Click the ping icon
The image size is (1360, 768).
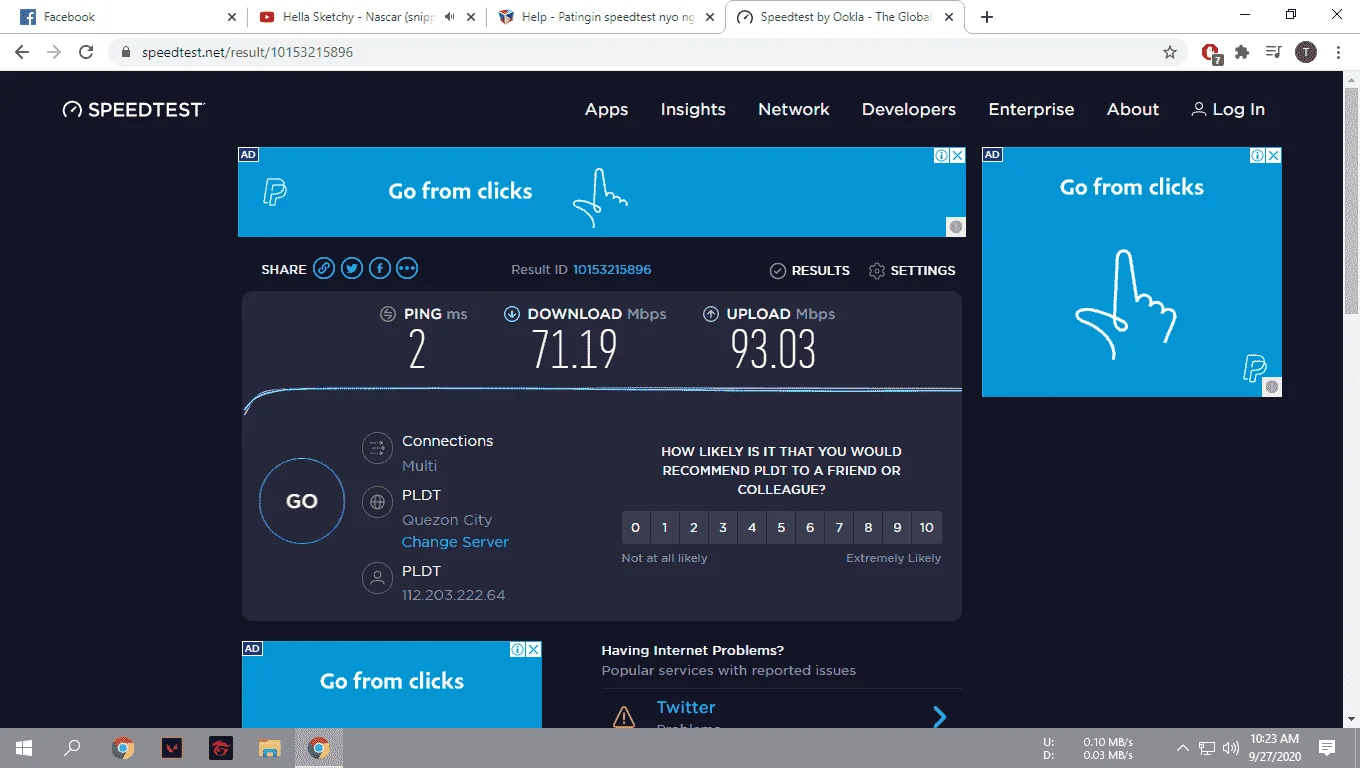388,314
